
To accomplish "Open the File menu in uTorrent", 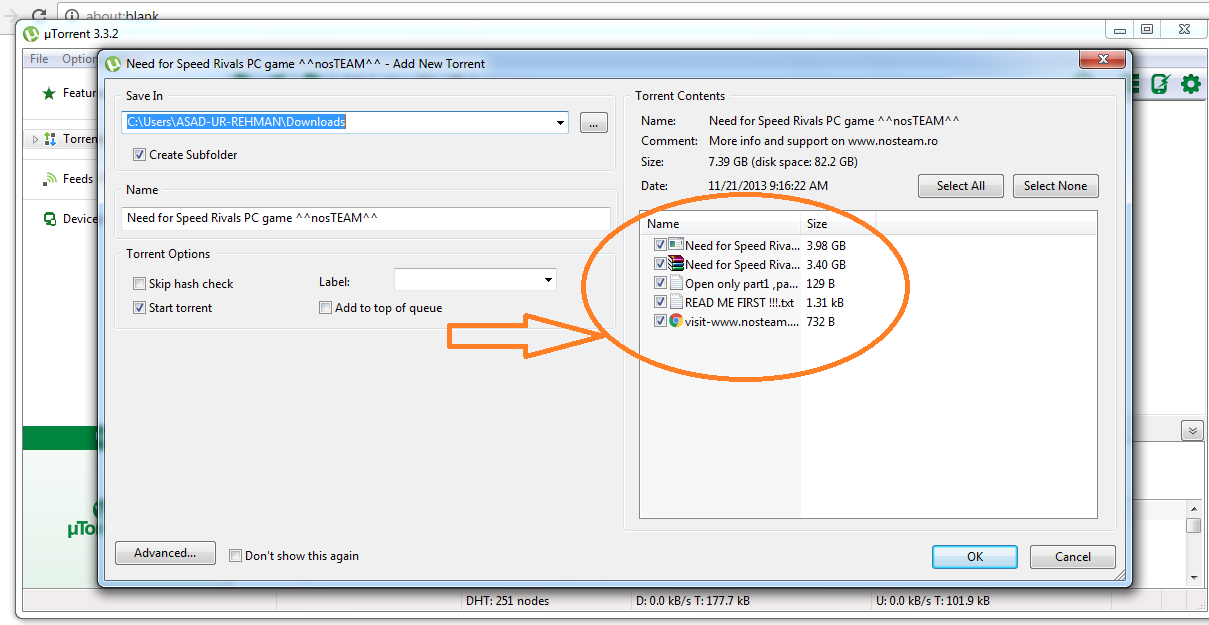I will [x=39, y=59].
